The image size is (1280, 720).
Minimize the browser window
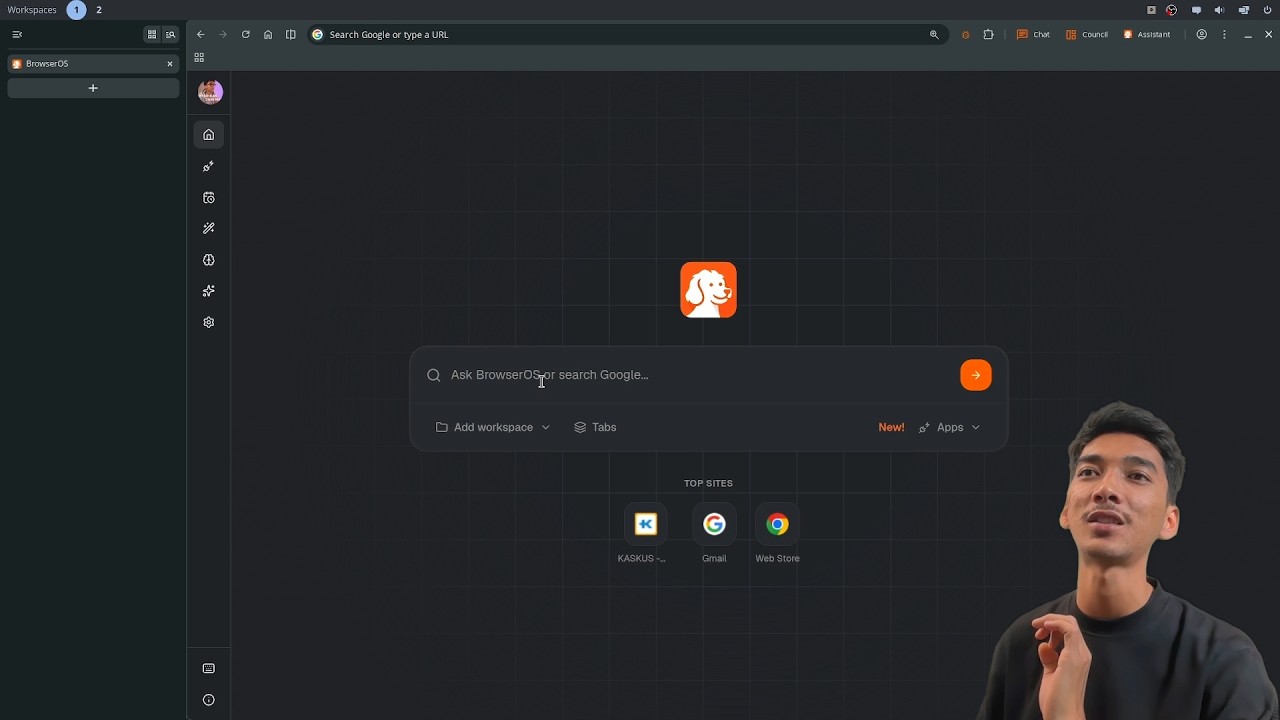(1248, 34)
